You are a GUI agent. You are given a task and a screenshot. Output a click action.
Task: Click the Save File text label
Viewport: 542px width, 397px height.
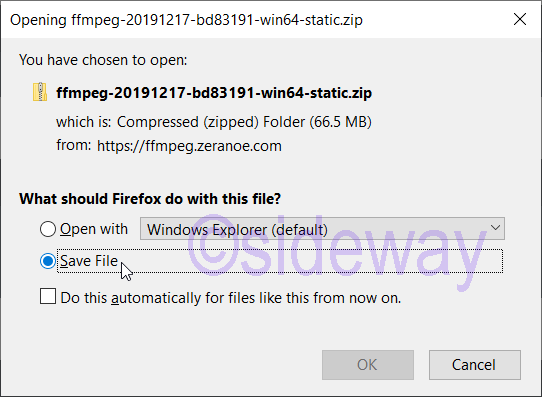point(89,261)
